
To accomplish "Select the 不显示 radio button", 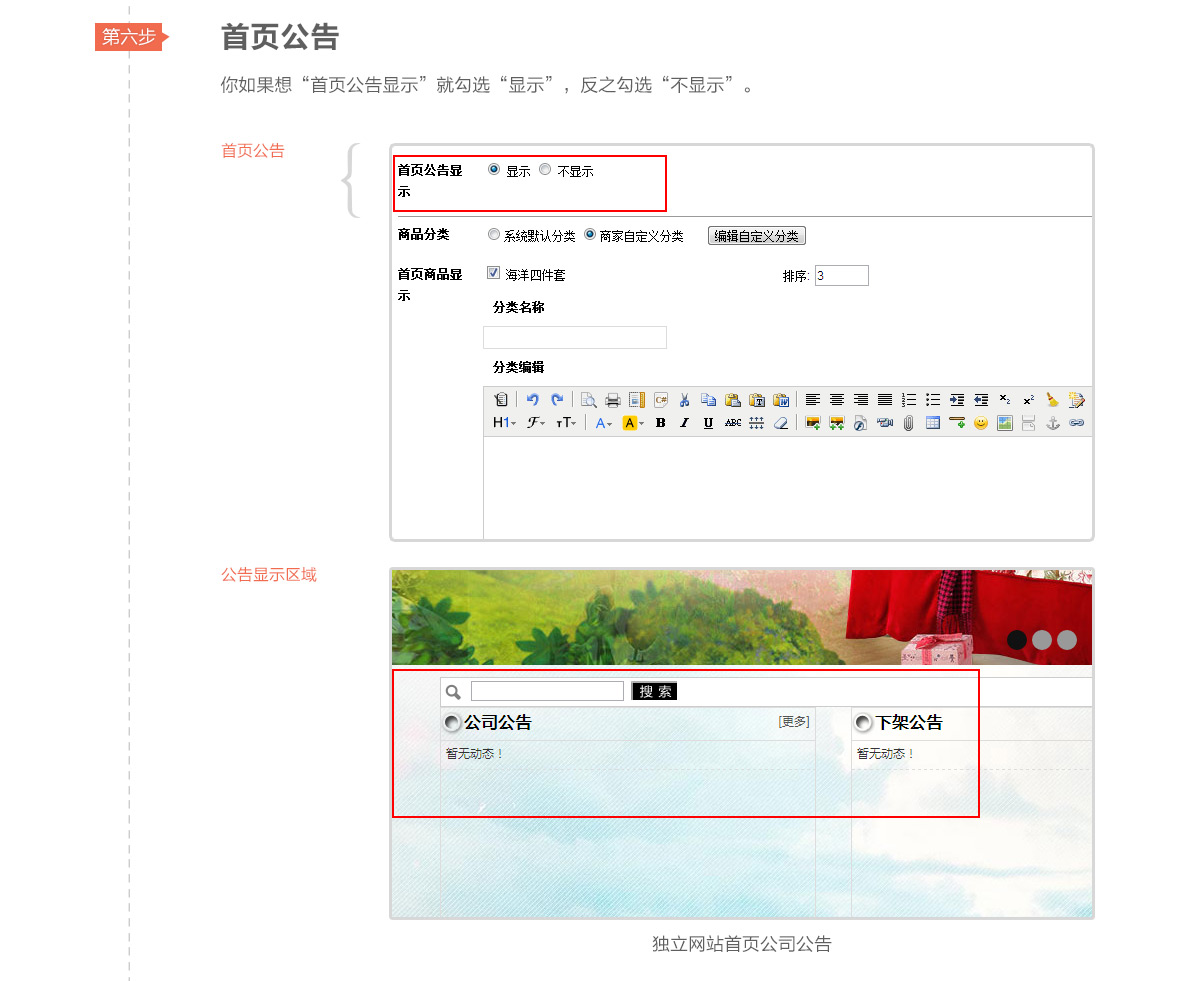I will click(x=545, y=169).
